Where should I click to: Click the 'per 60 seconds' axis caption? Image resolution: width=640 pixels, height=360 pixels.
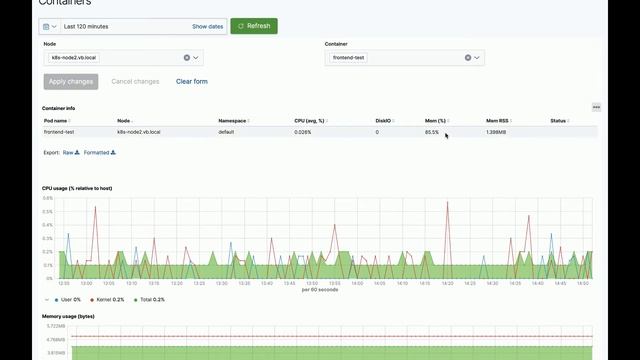[x=320, y=290]
